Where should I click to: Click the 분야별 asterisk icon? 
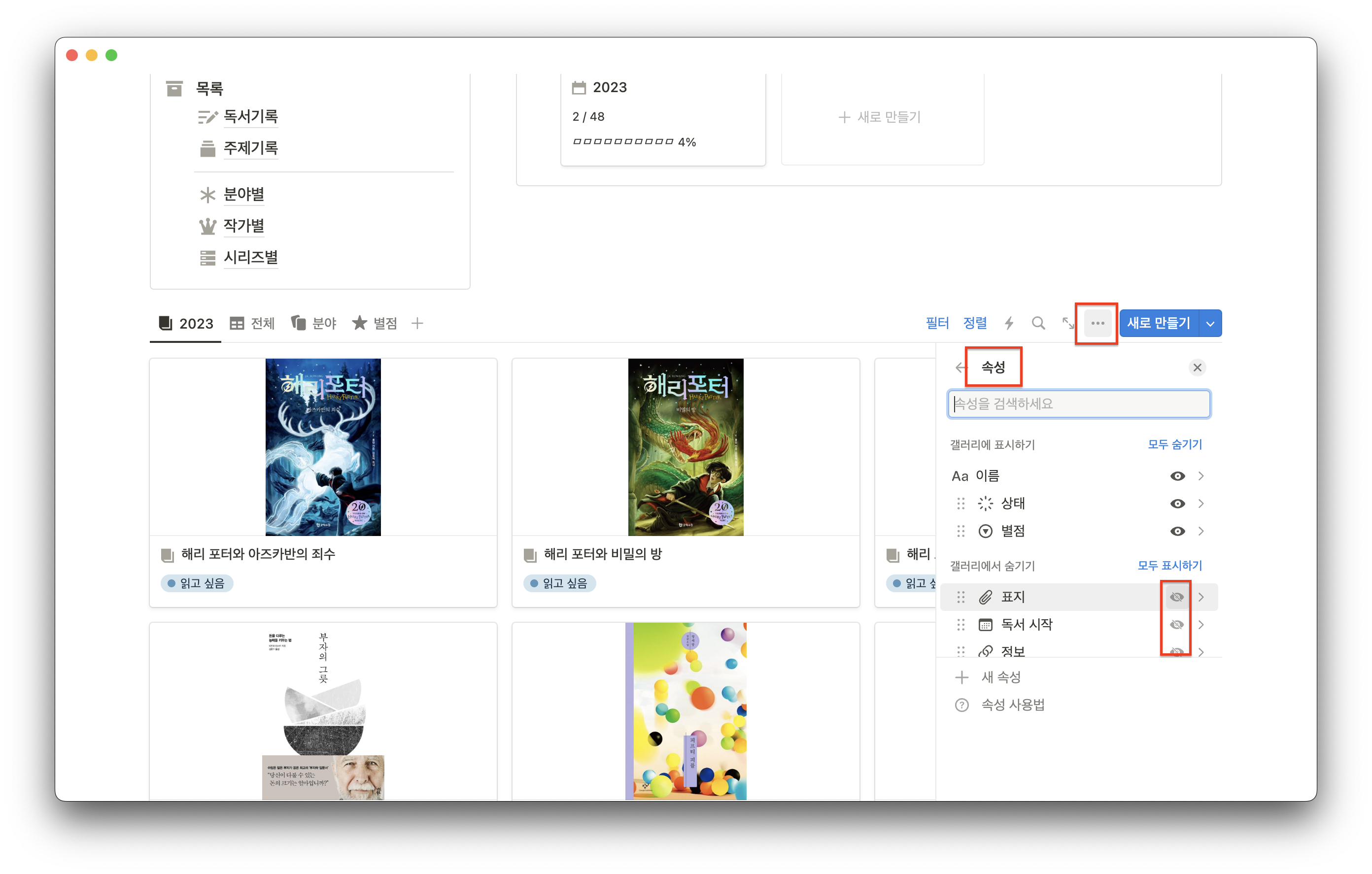coord(207,195)
